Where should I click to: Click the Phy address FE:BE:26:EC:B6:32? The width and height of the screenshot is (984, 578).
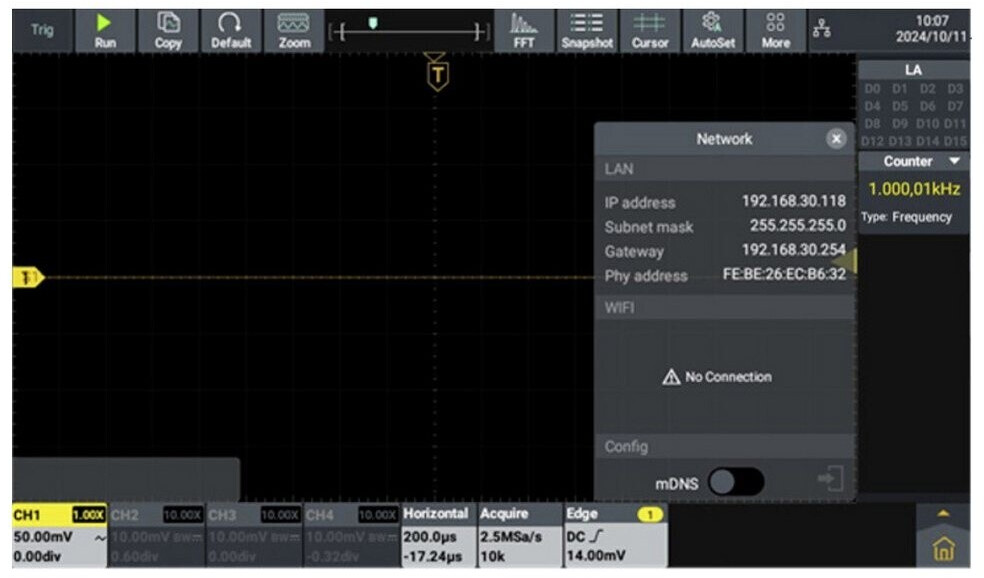pyautogui.click(x=784, y=274)
